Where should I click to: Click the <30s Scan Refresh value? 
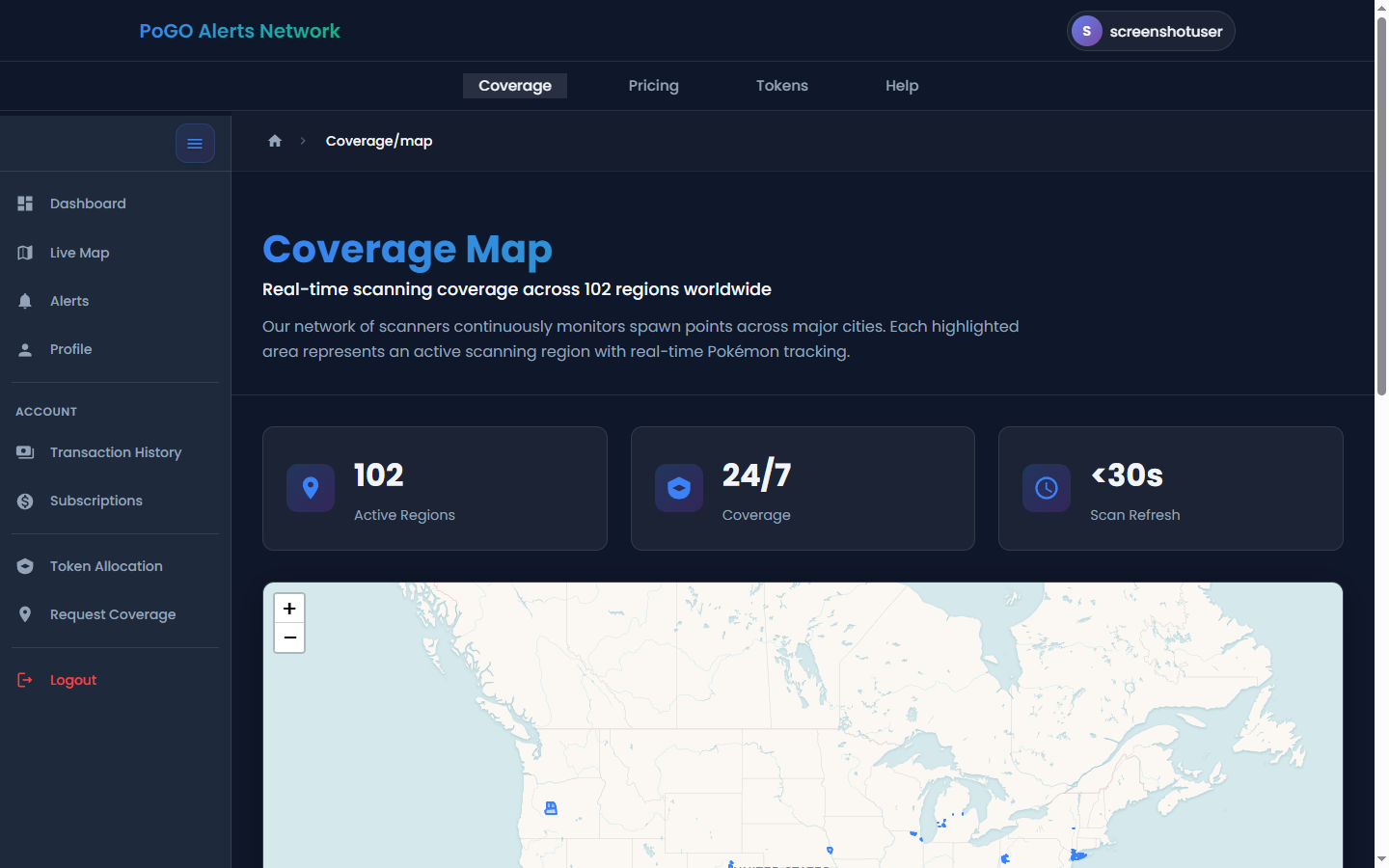(x=1127, y=475)
